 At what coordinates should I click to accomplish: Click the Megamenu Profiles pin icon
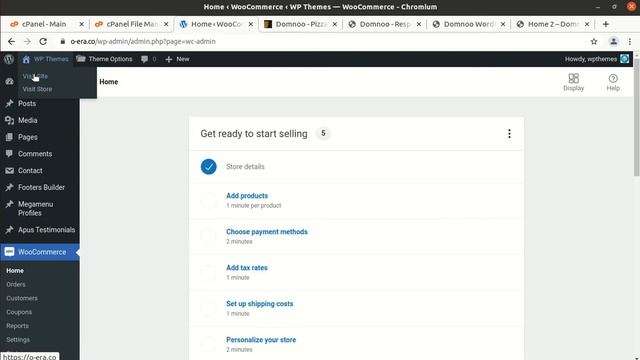pos(9,204)
